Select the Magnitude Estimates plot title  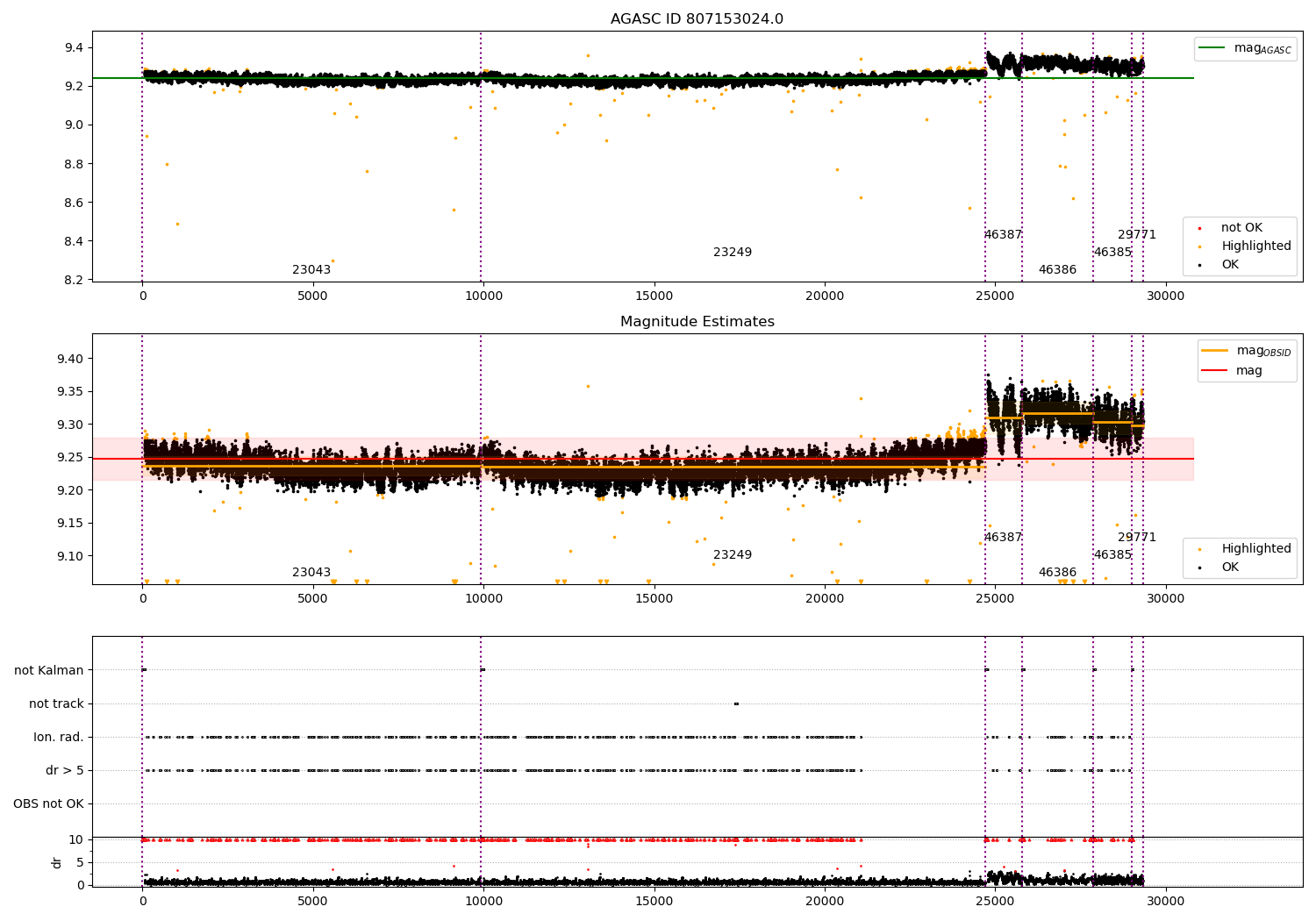click(697, 322)
